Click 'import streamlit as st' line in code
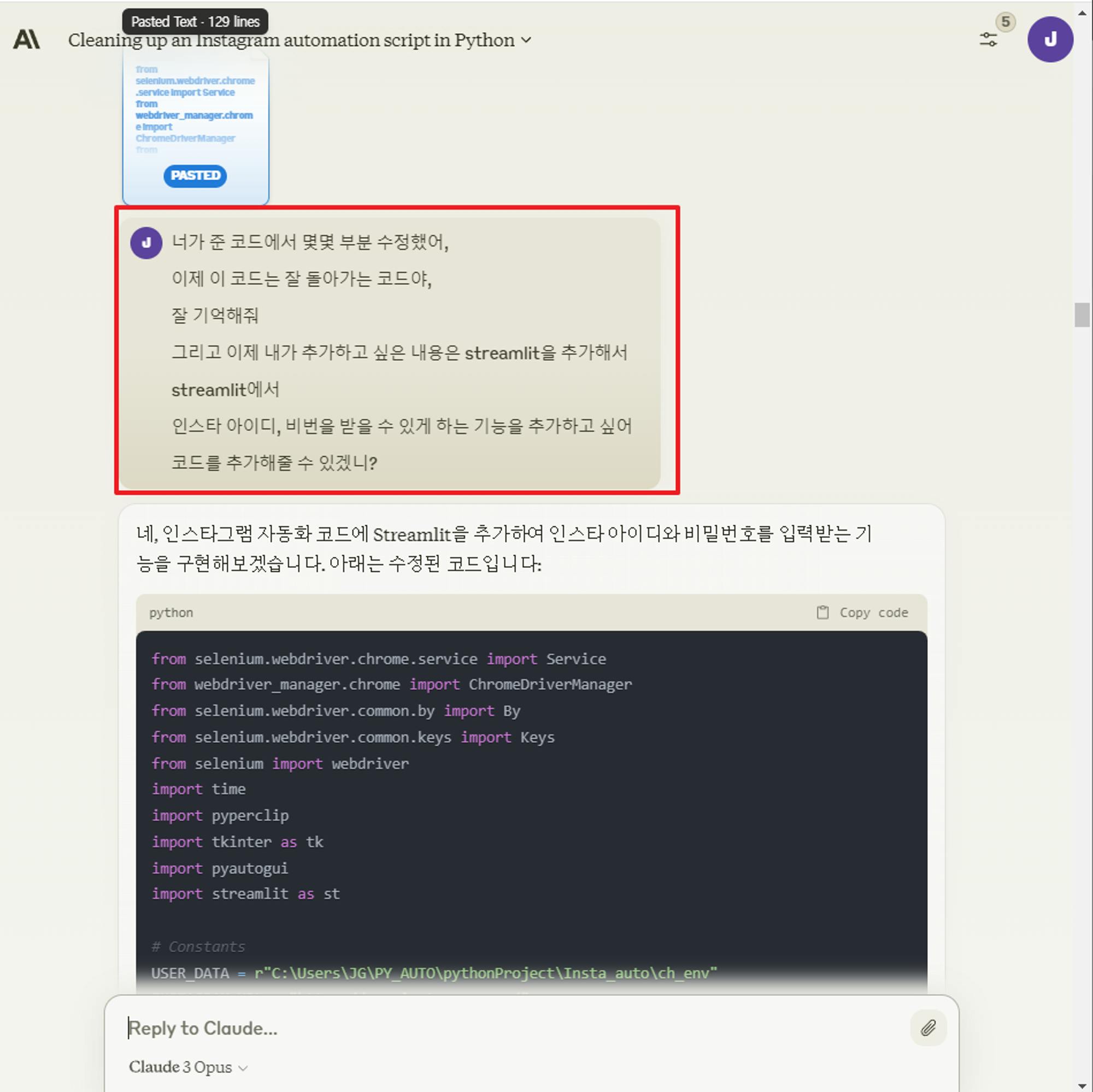 (x=245, y=894)
